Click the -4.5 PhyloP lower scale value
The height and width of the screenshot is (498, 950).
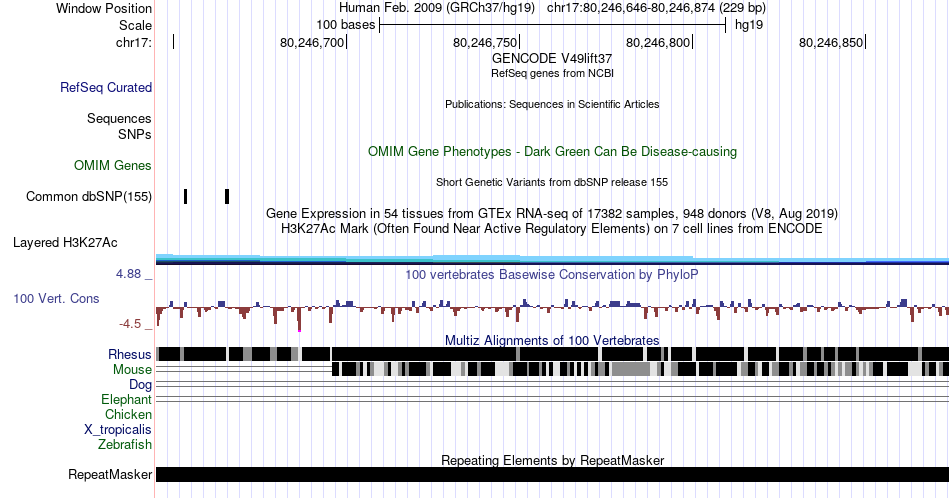[x=130, y=324]
